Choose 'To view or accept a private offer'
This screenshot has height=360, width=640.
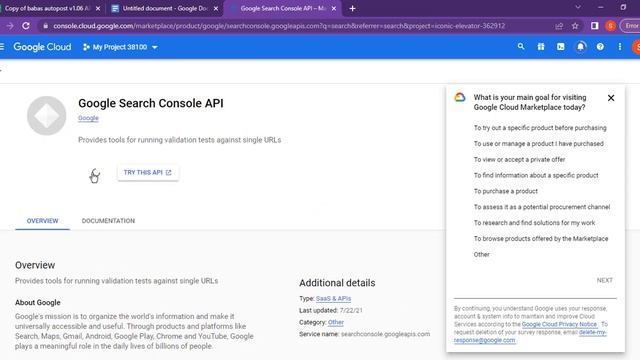pyautogui.click(x=519, y=160)
